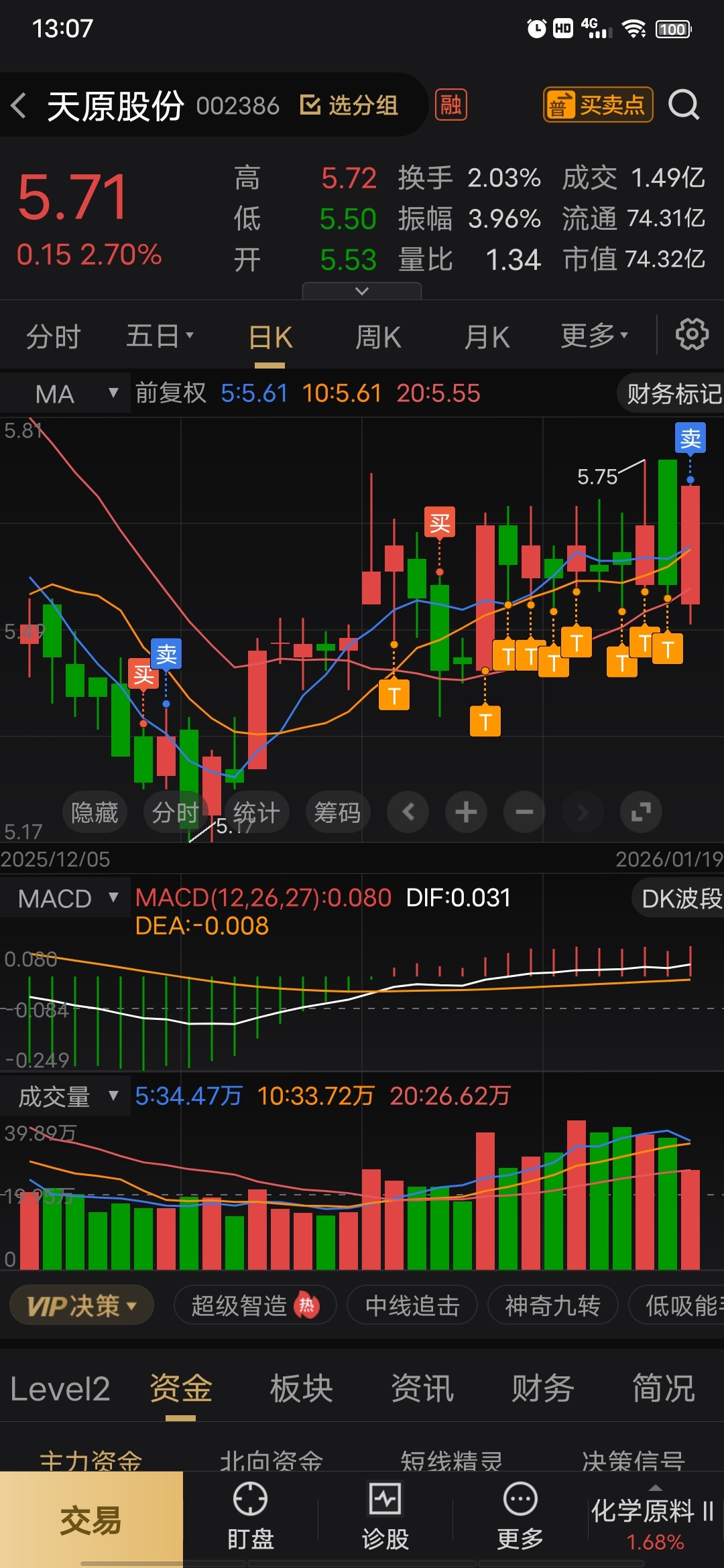This screenshot has height=1568, width=724.
Task: Open the VIP决策 dropdown
Action: (x=82, y=1305)
